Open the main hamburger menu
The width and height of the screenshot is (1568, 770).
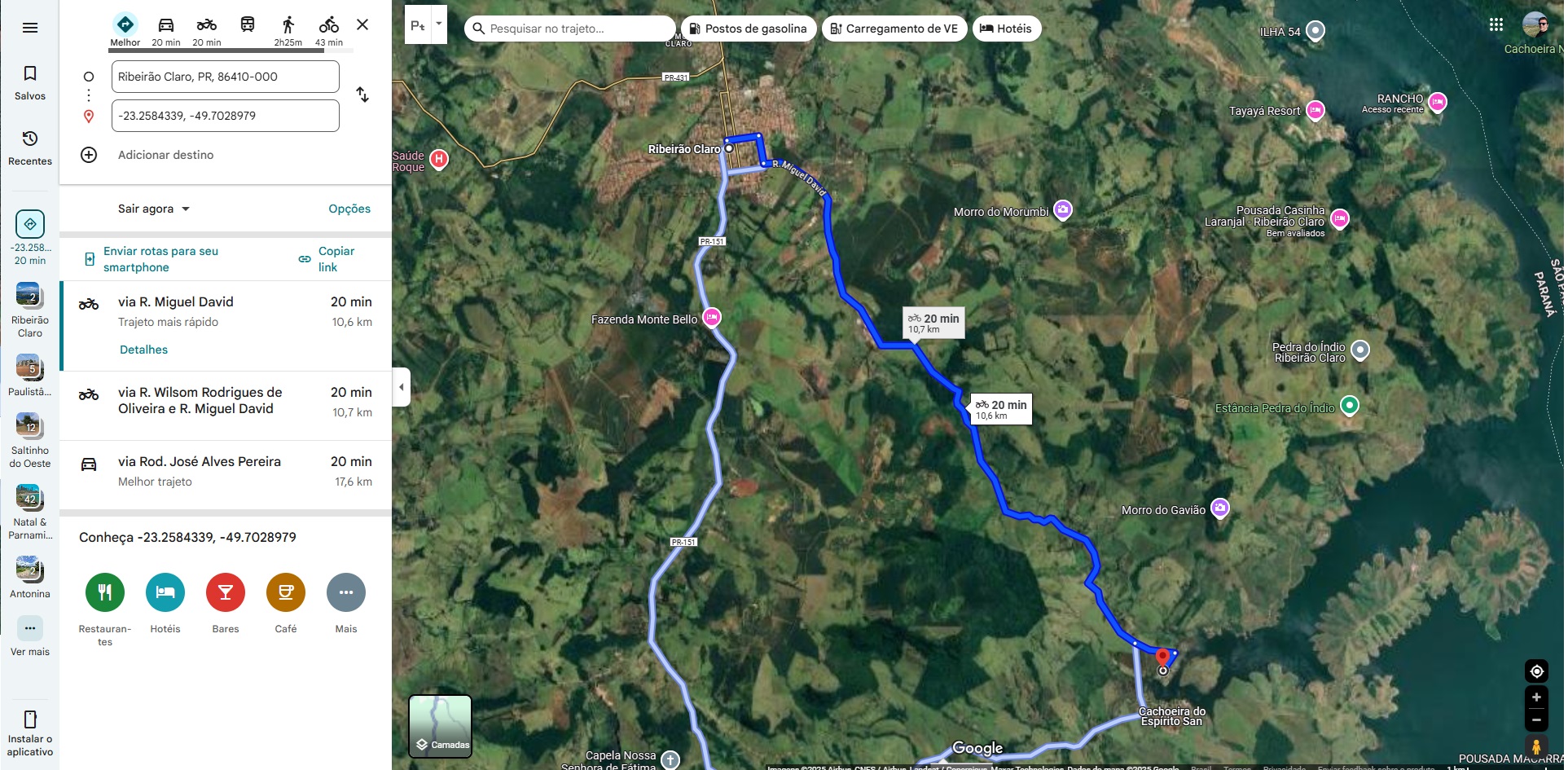coord(30,28)
